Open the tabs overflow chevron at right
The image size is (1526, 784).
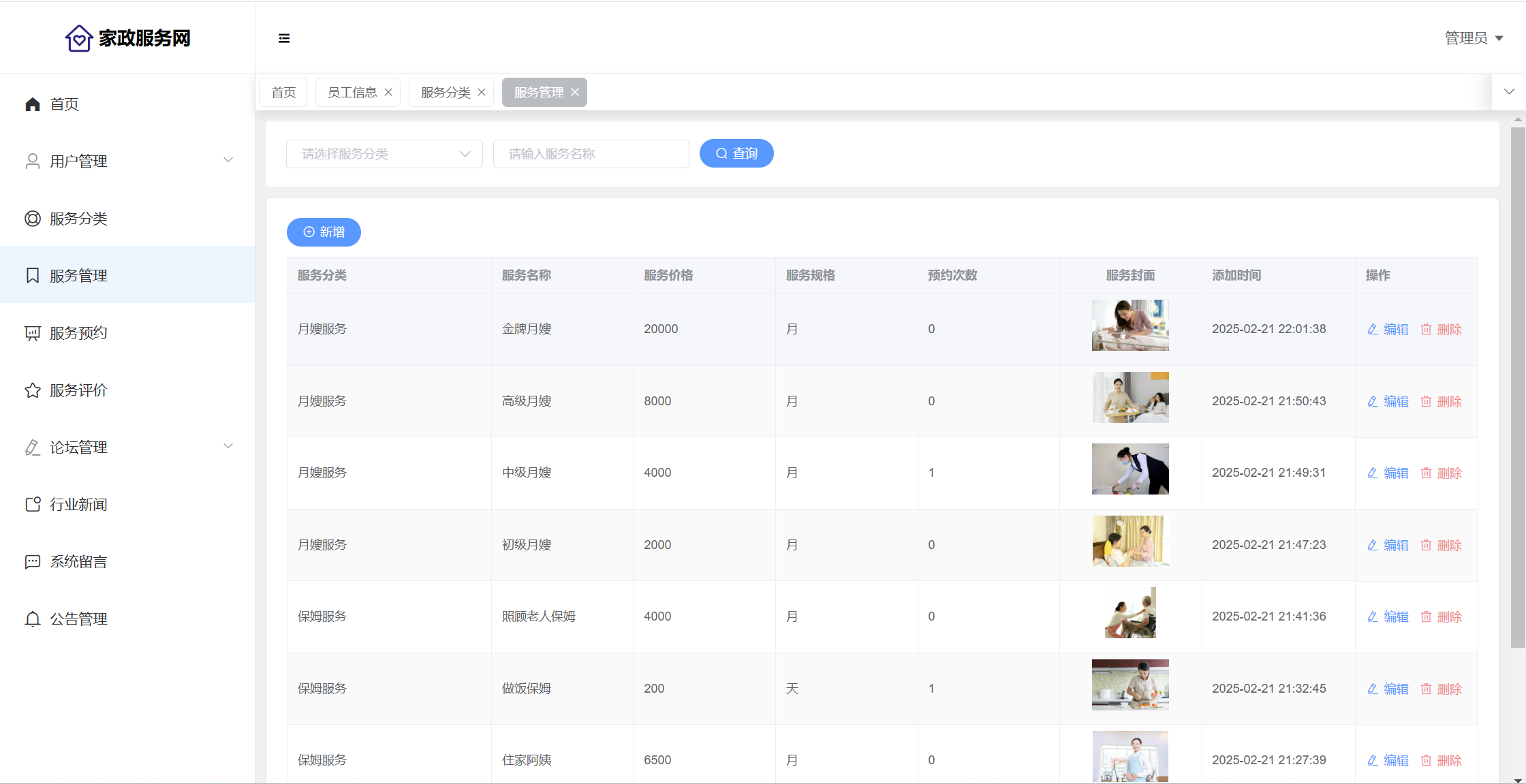pos(1509,92)
